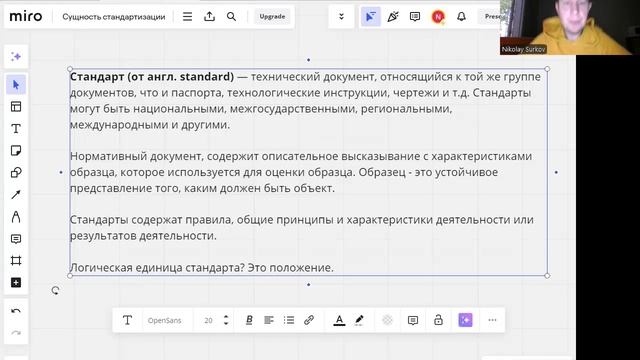The width and height of the screenshot is (640, 360).
Task: Select the Sticky note tool
Action: point(16,151)
